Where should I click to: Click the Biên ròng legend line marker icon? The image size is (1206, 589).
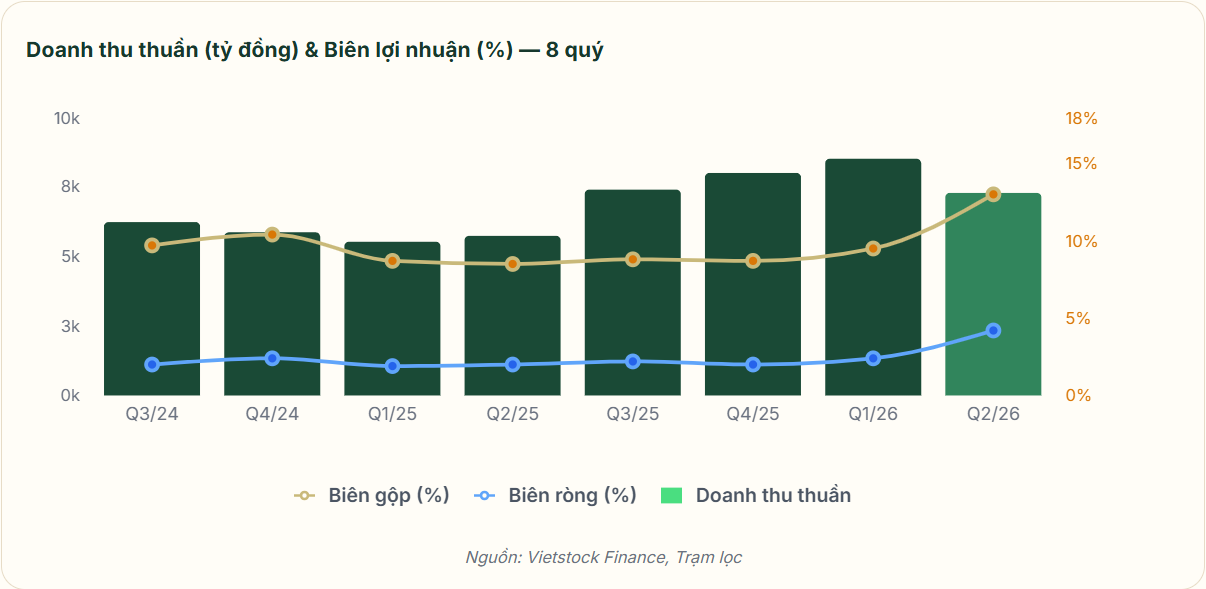484,495
